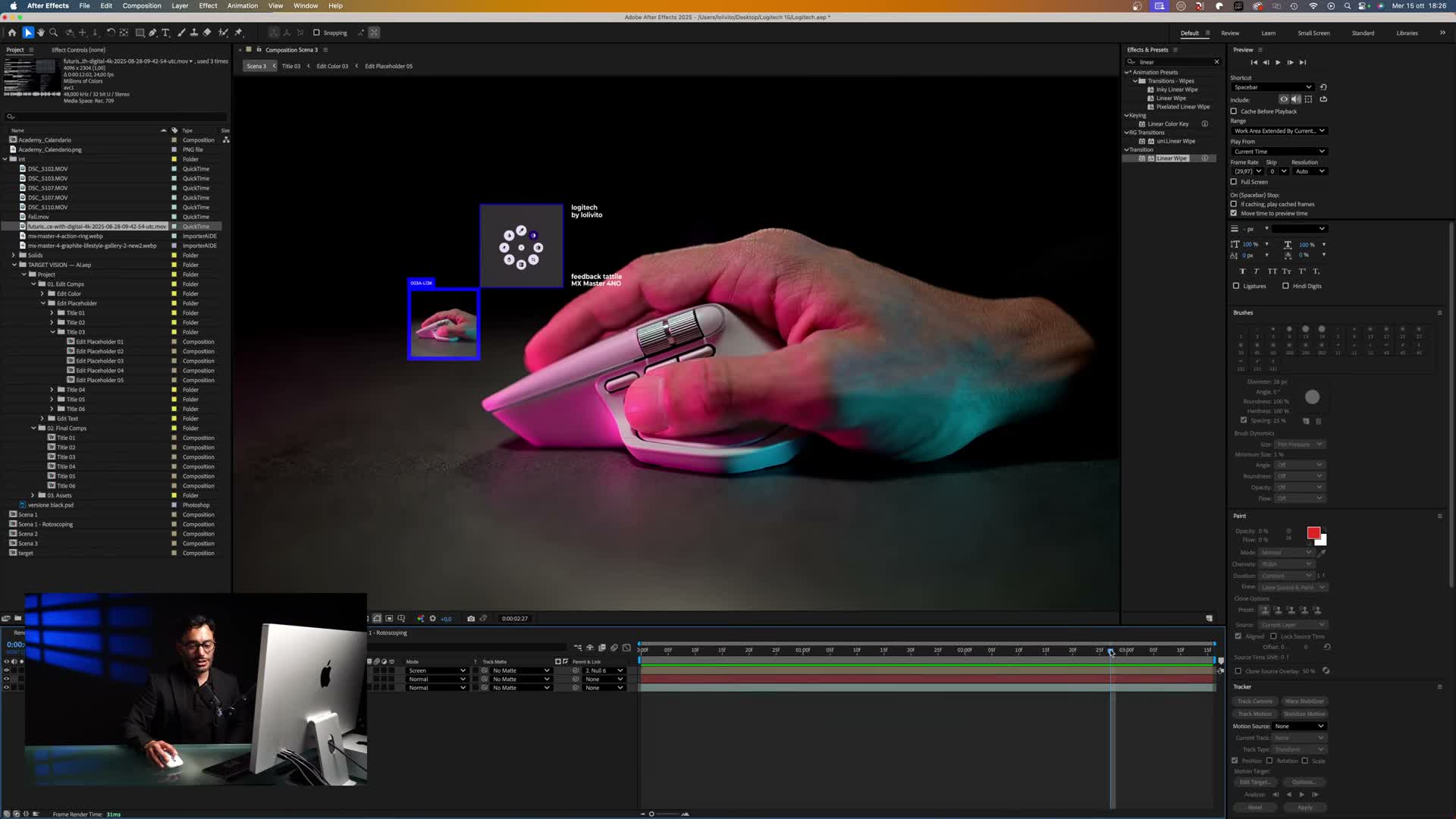Open the Shortcut Spacebar dropdown
The height and width of the screenshot is (819, 1456).
[1272, 87]
